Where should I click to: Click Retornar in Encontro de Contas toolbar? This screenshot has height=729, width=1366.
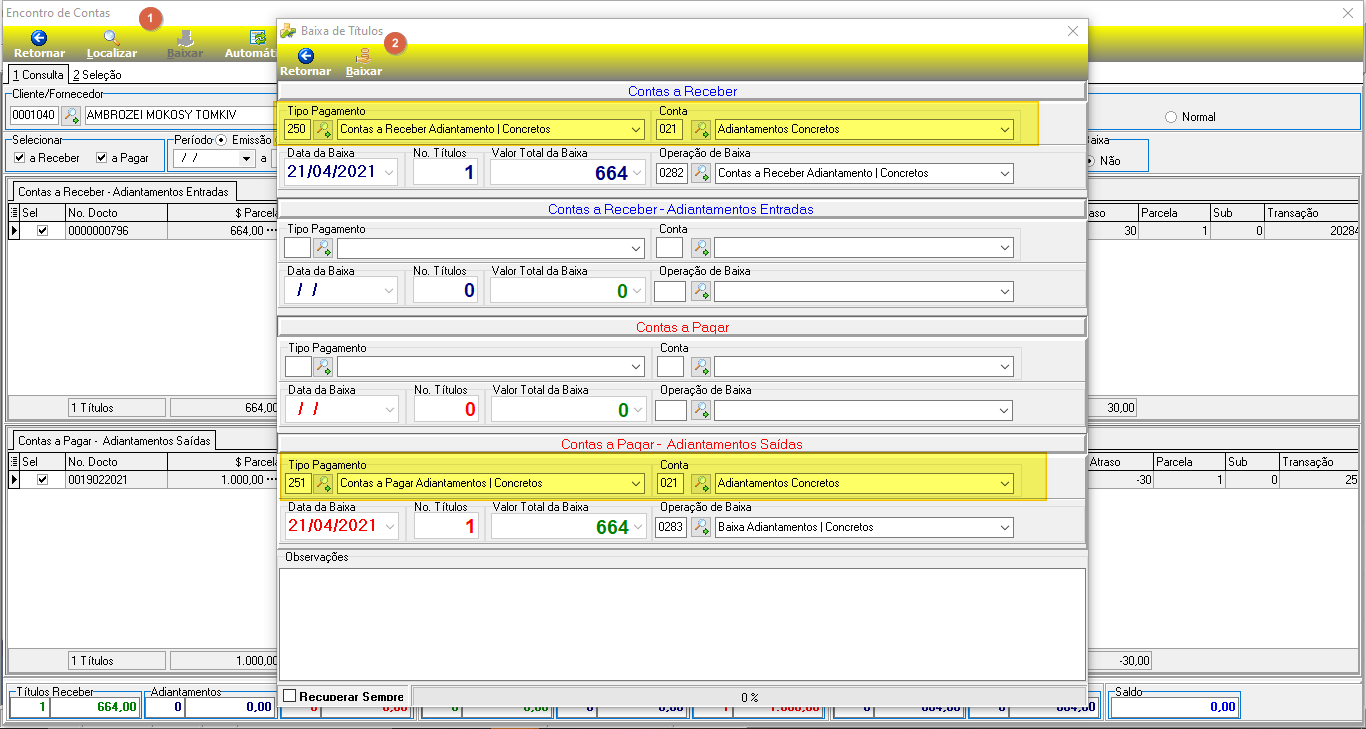[40, 44]
